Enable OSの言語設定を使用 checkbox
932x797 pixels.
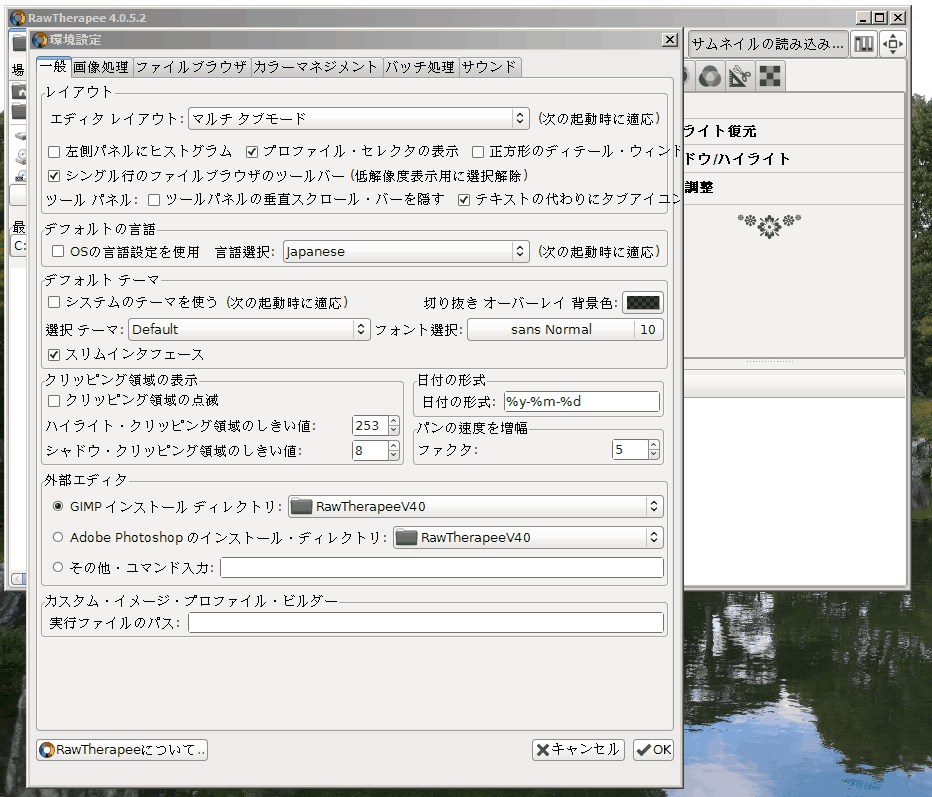click(x=58, y=251)
